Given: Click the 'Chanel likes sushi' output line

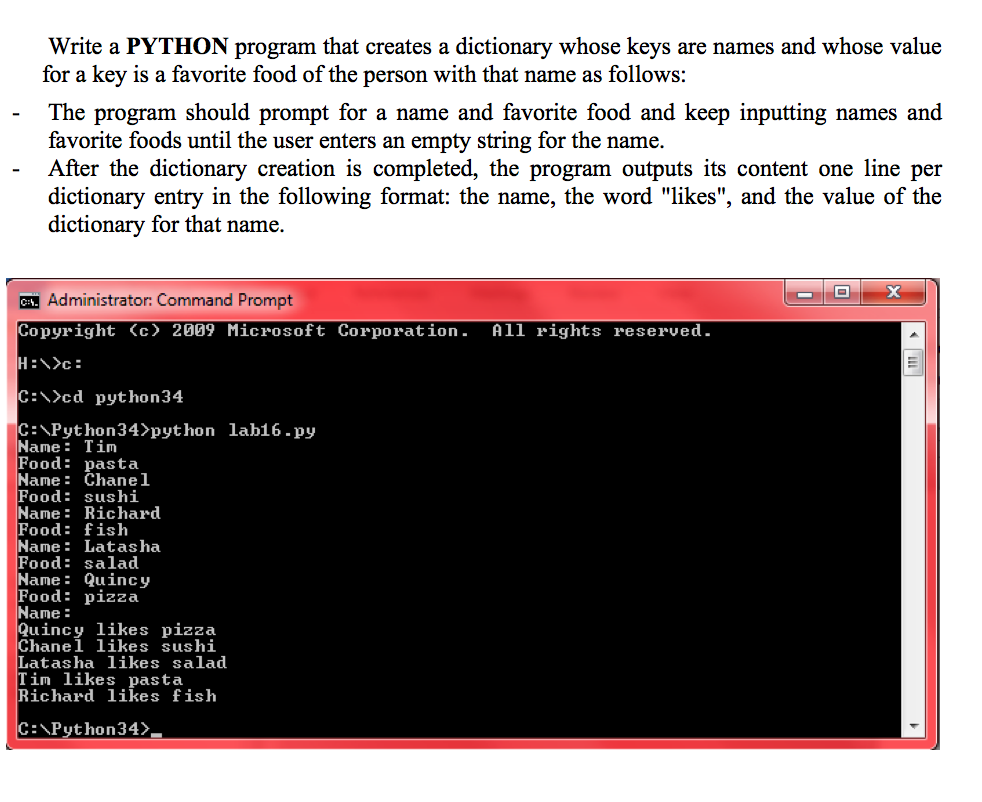Looking at the screenshot, I should tap(117, 646).
